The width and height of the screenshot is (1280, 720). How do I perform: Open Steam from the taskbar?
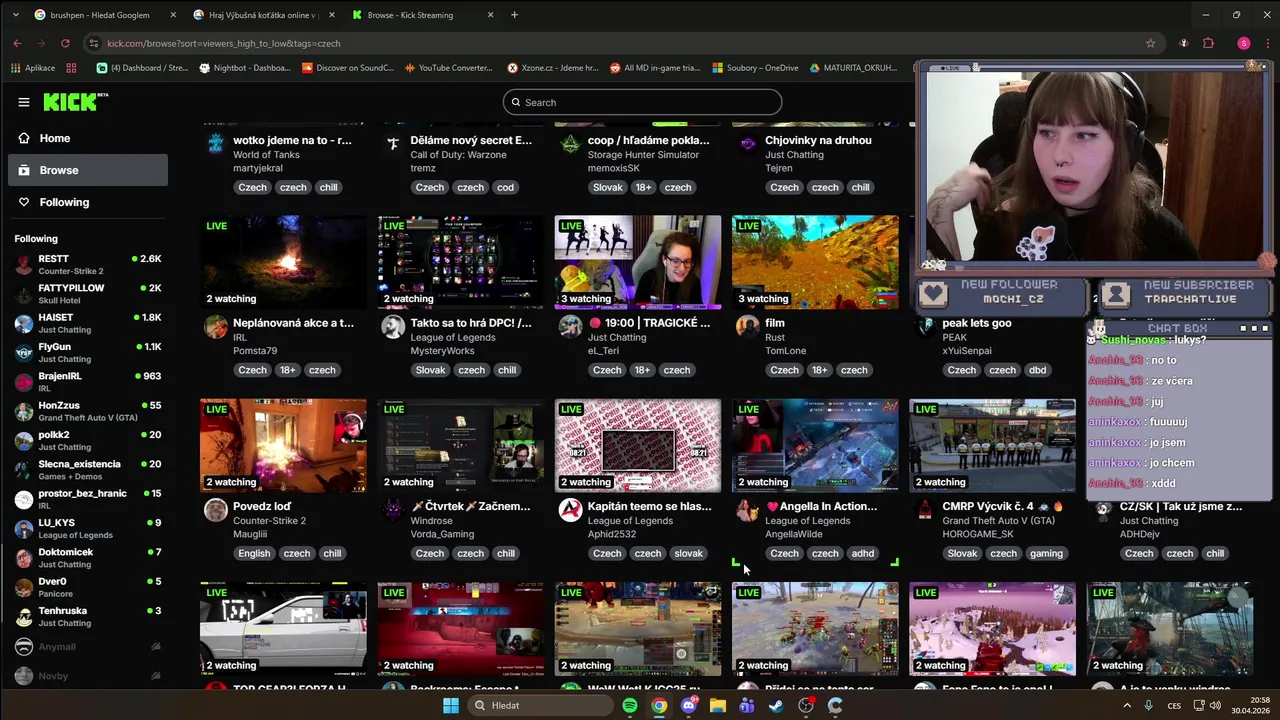point(776,705)
